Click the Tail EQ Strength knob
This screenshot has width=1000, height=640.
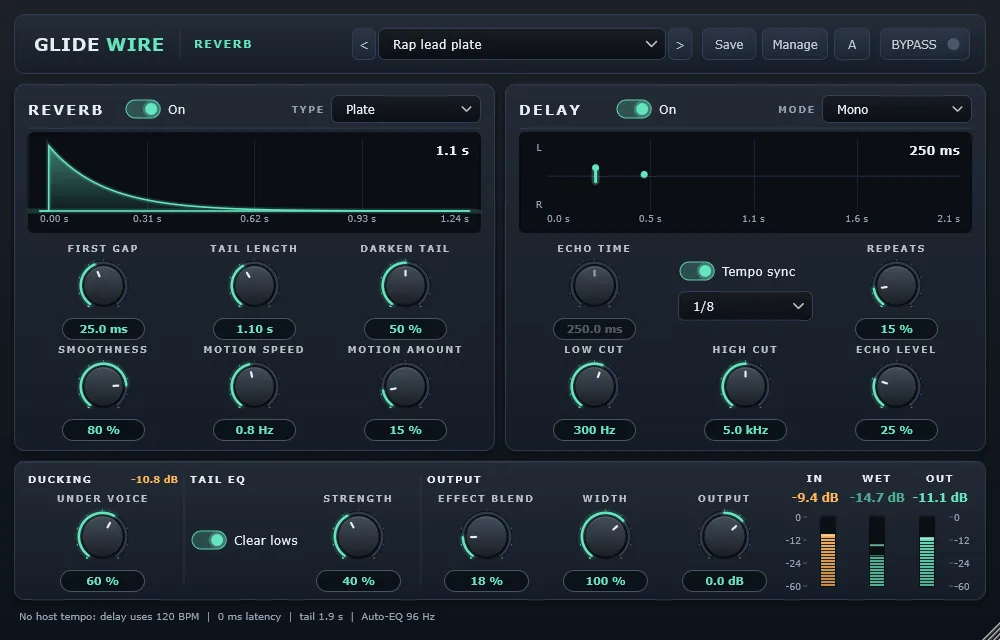[358, 535]
